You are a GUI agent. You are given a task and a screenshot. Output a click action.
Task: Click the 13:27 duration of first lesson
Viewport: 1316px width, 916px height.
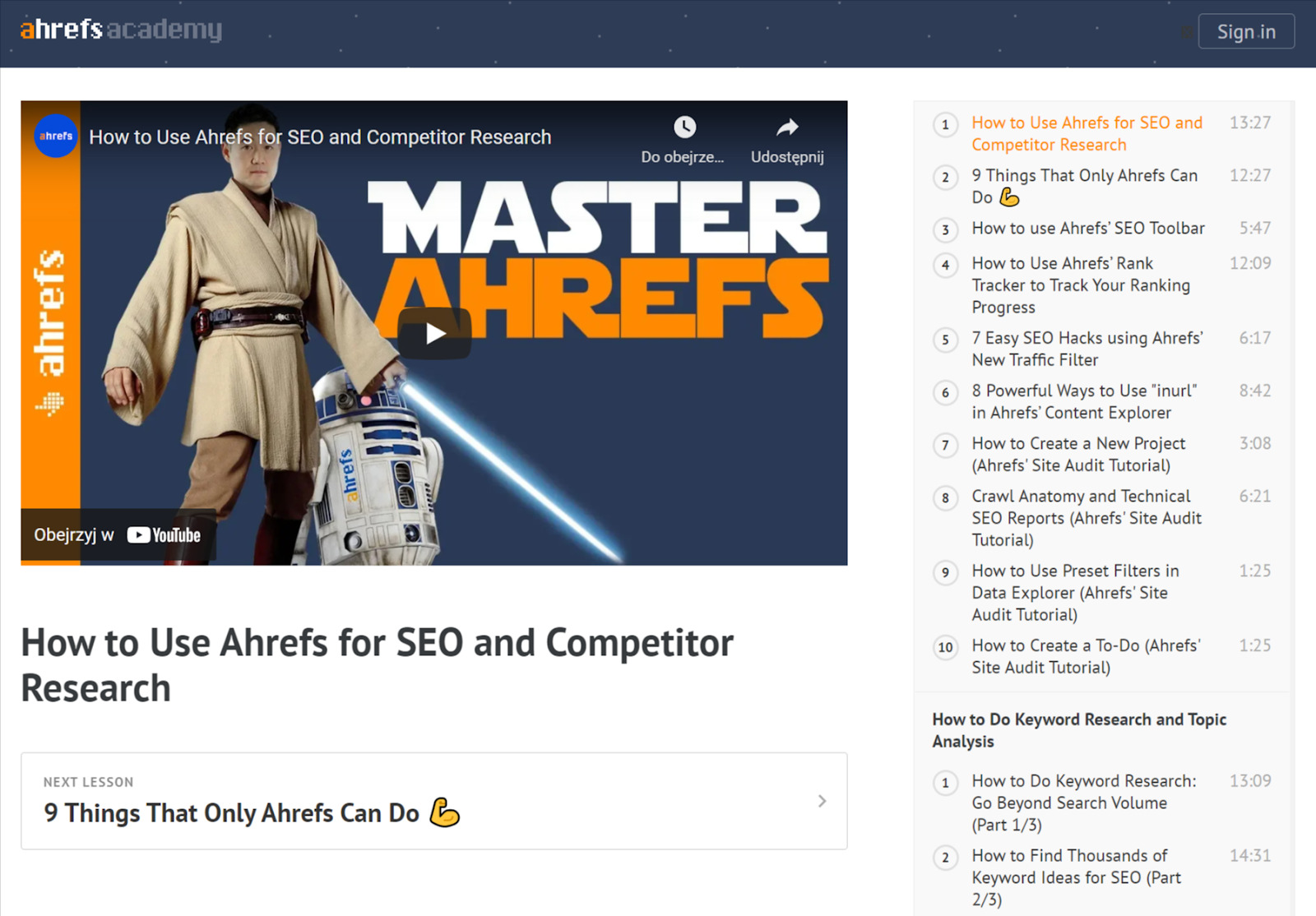click(1250, 123)
